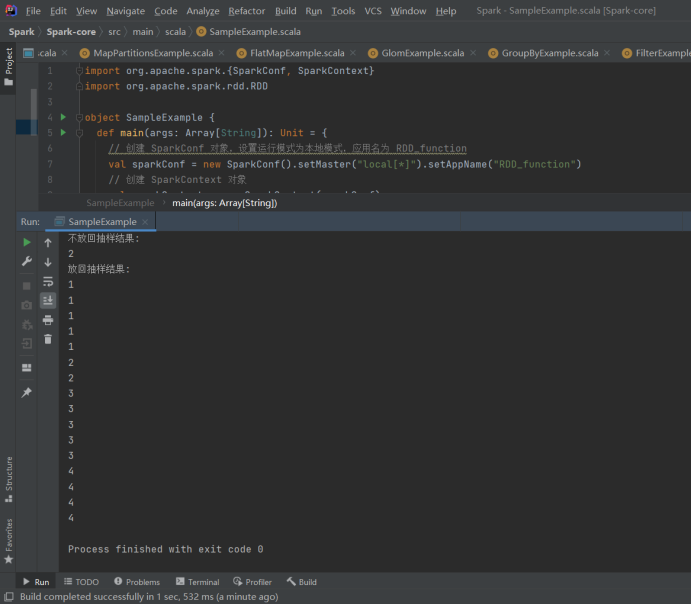Click Down the stack trace arrow
Viewport: 692px width, 605px height.
[x=48, y=262]
